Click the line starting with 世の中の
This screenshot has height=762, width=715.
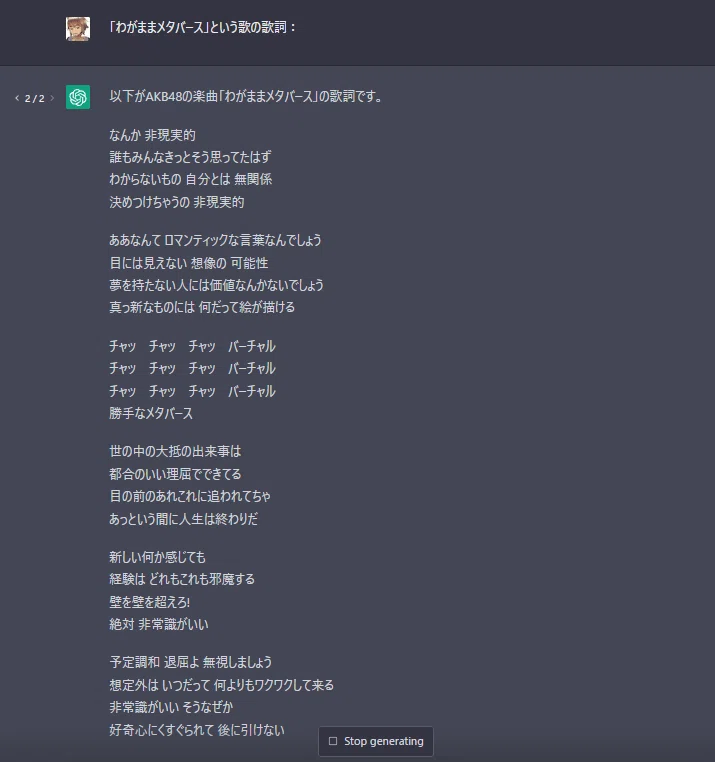(x=175, y=451)
